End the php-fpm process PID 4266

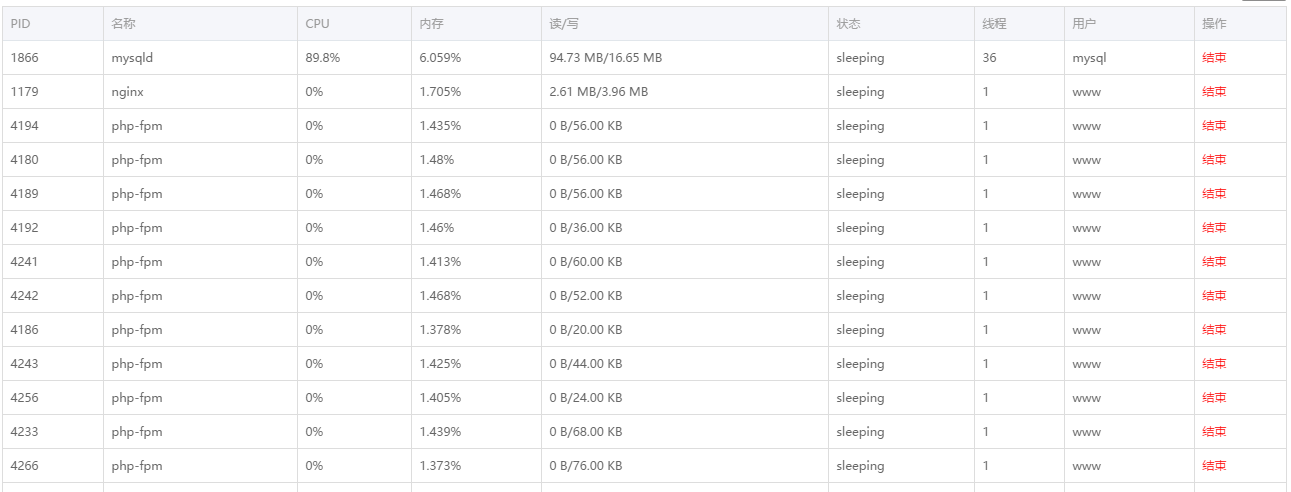1214,466
